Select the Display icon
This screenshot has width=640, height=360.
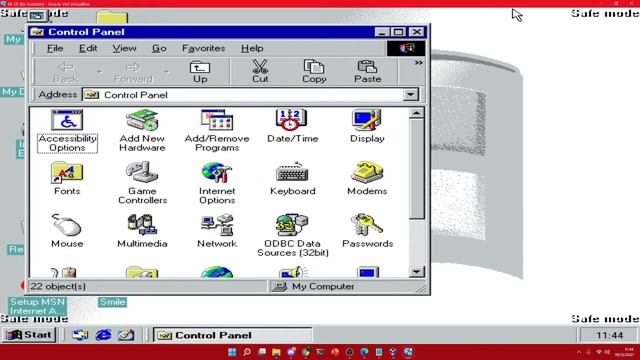367,126
